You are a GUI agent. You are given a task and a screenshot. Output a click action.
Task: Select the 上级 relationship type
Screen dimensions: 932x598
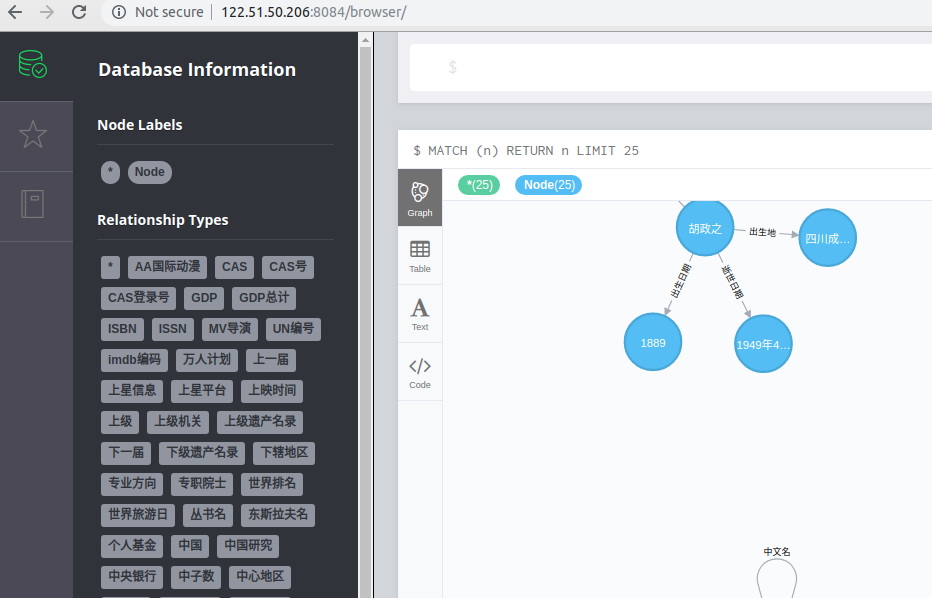(120, 421)
